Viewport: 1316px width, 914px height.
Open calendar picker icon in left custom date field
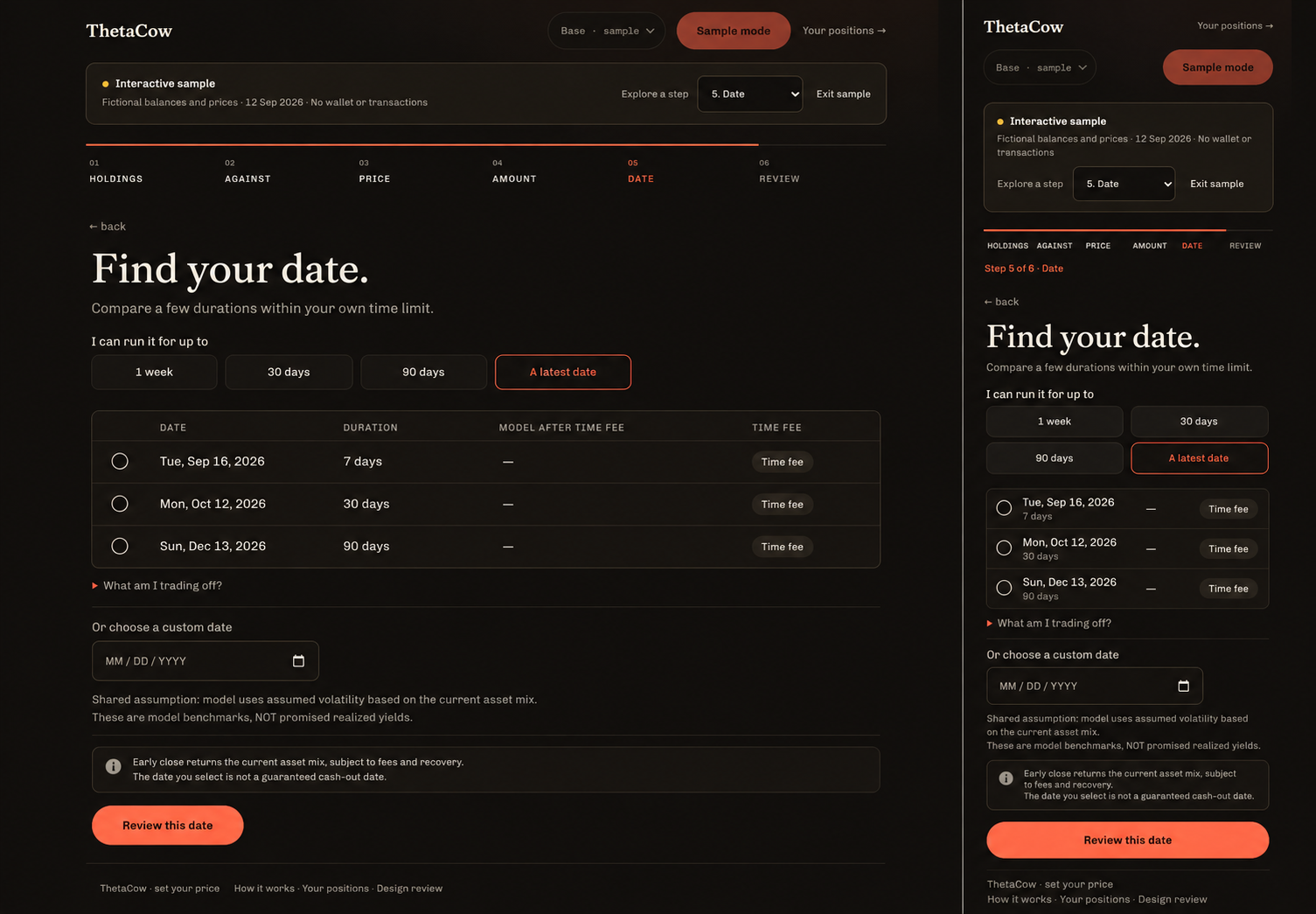click(x=298, y=661)
